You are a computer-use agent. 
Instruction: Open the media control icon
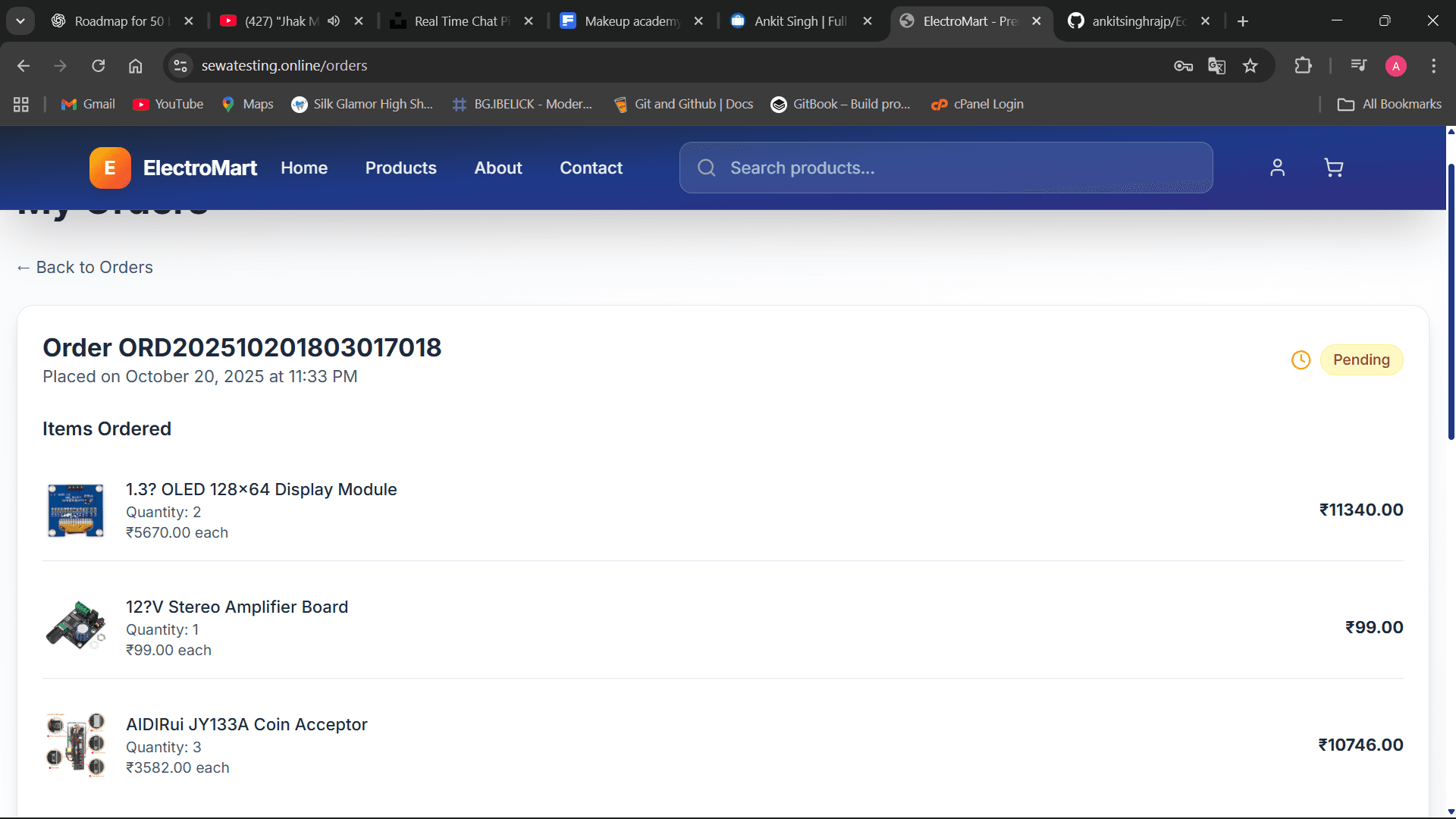(x=1358, y=66)
